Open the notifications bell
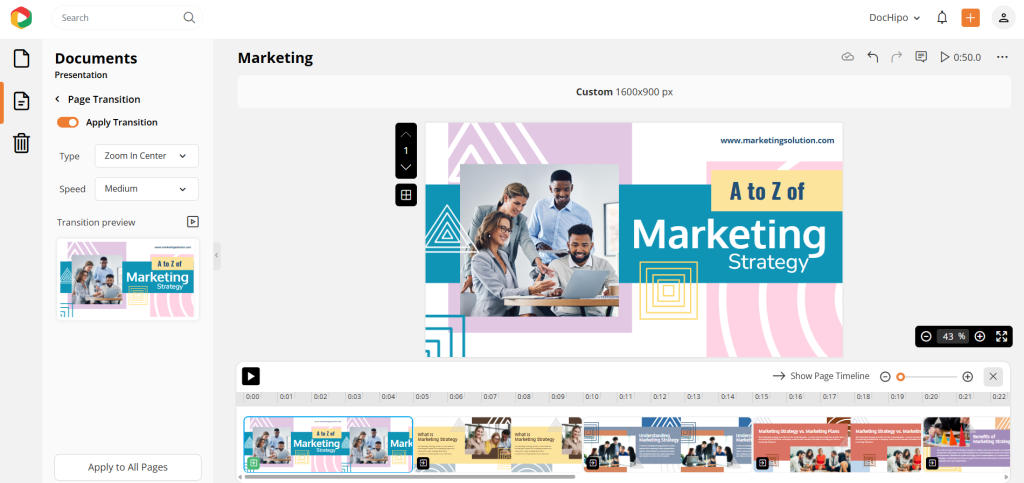Image resolution: width=1024 pixels, height=483 pixels. [942, 18]
